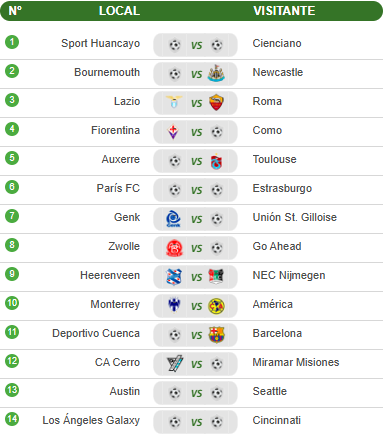Click the Lazio eagle crest
The image size is (389, 437).
[174, 102]
